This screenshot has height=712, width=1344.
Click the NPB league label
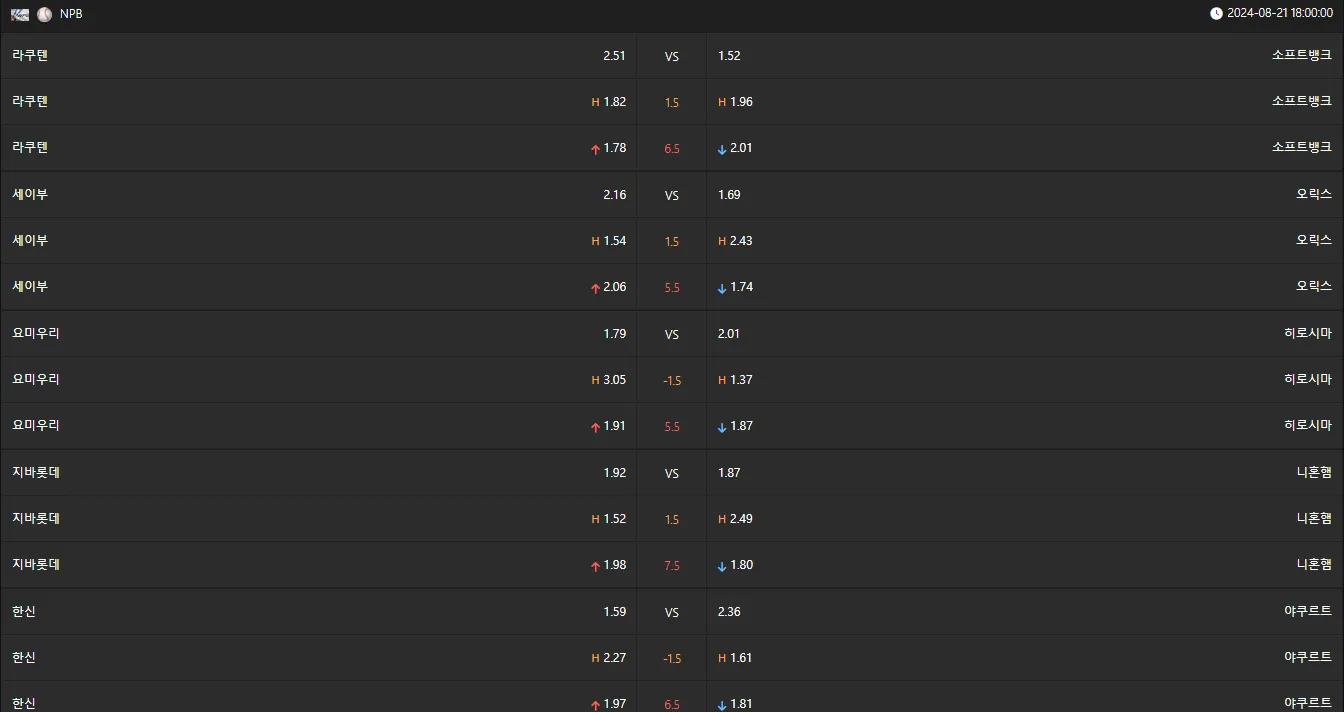coord(71,14)
